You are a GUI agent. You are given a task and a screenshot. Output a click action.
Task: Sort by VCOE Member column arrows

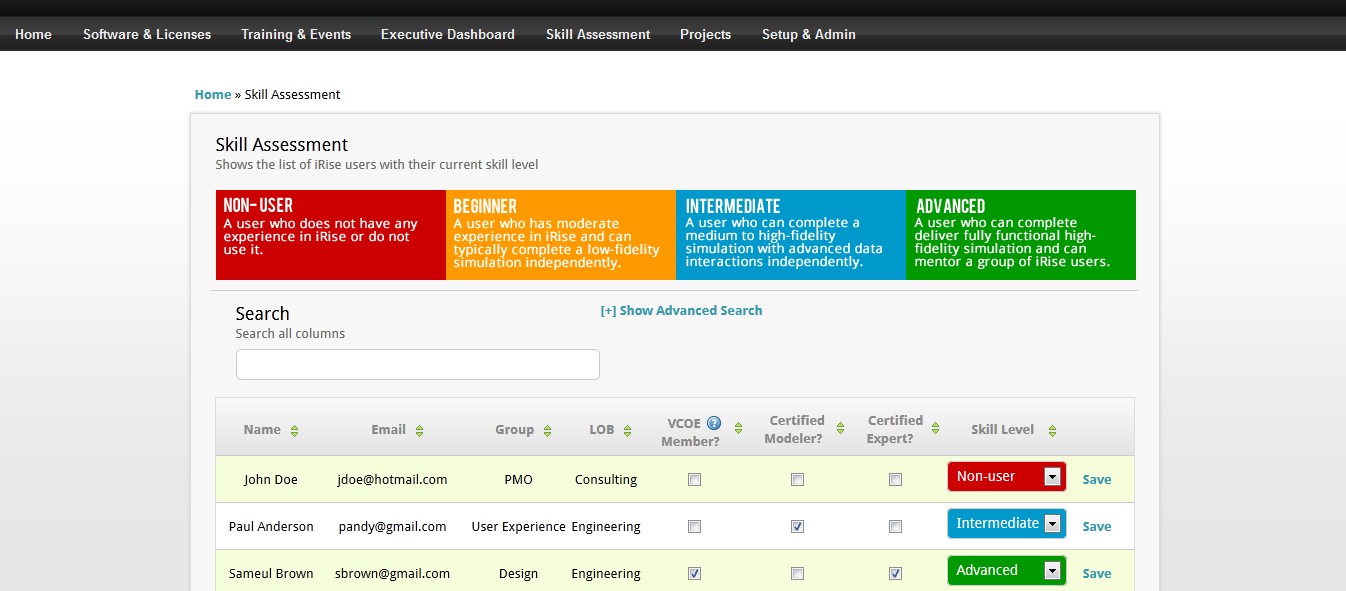738,428
